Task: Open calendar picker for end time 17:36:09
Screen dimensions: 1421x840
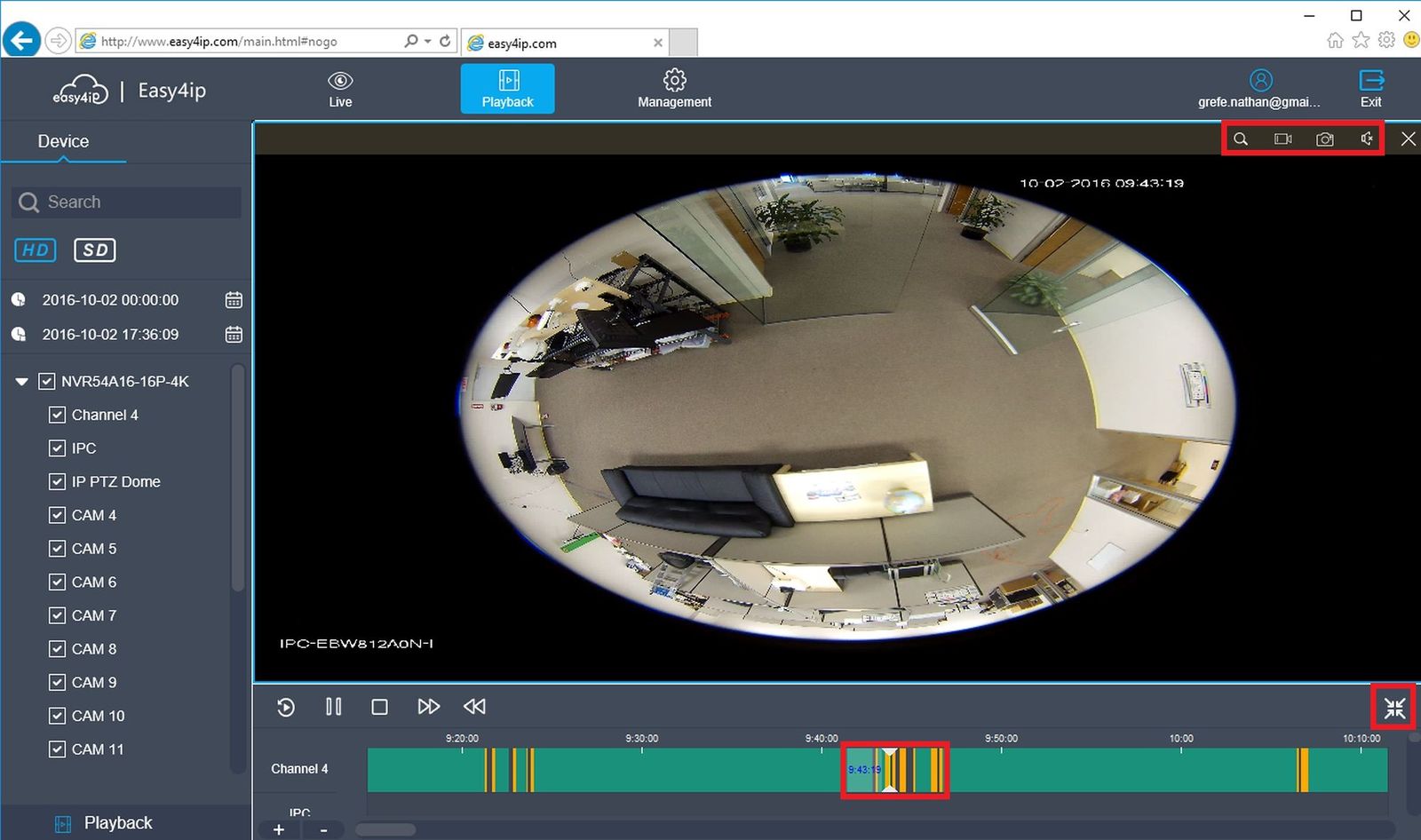Action: click(234, 335)
